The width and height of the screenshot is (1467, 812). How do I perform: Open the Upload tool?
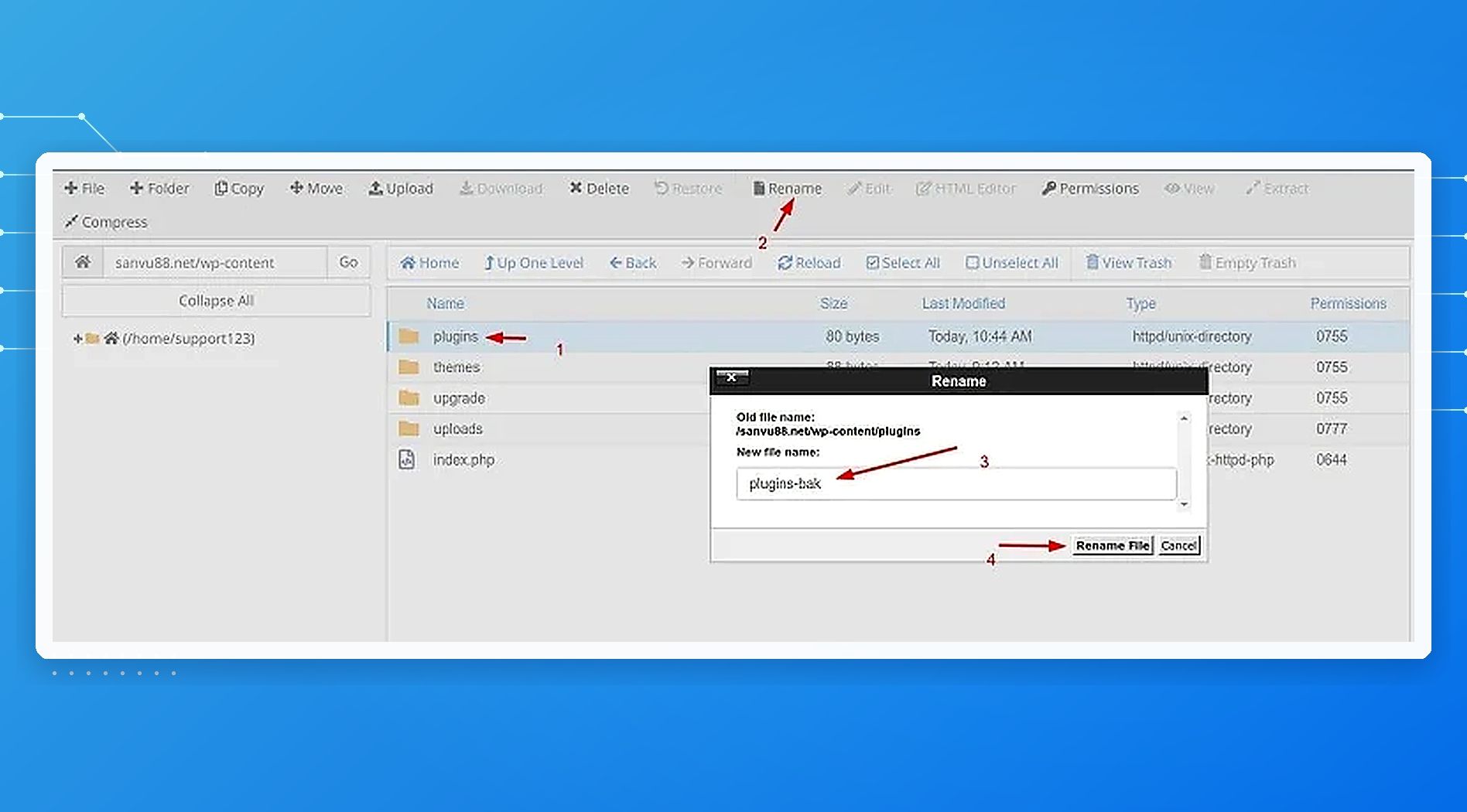tap(401, 188)
